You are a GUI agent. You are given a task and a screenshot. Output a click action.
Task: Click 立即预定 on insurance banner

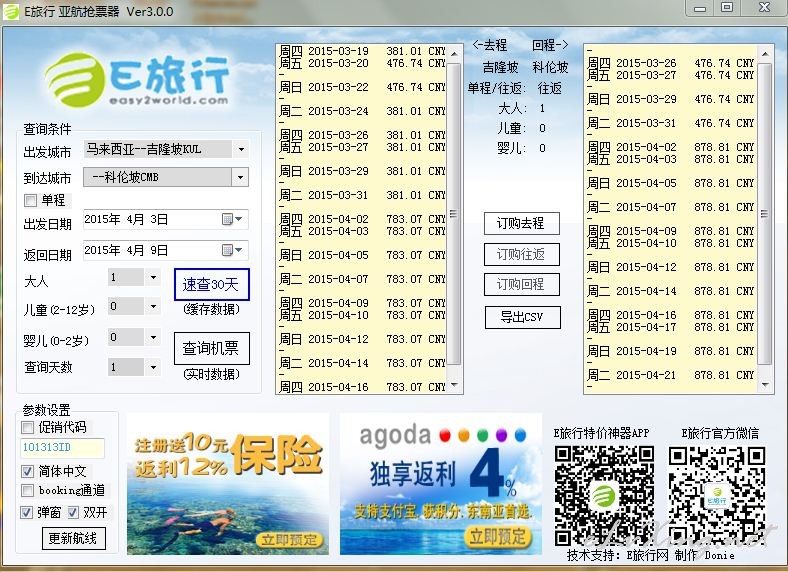(x=290, y=540)
